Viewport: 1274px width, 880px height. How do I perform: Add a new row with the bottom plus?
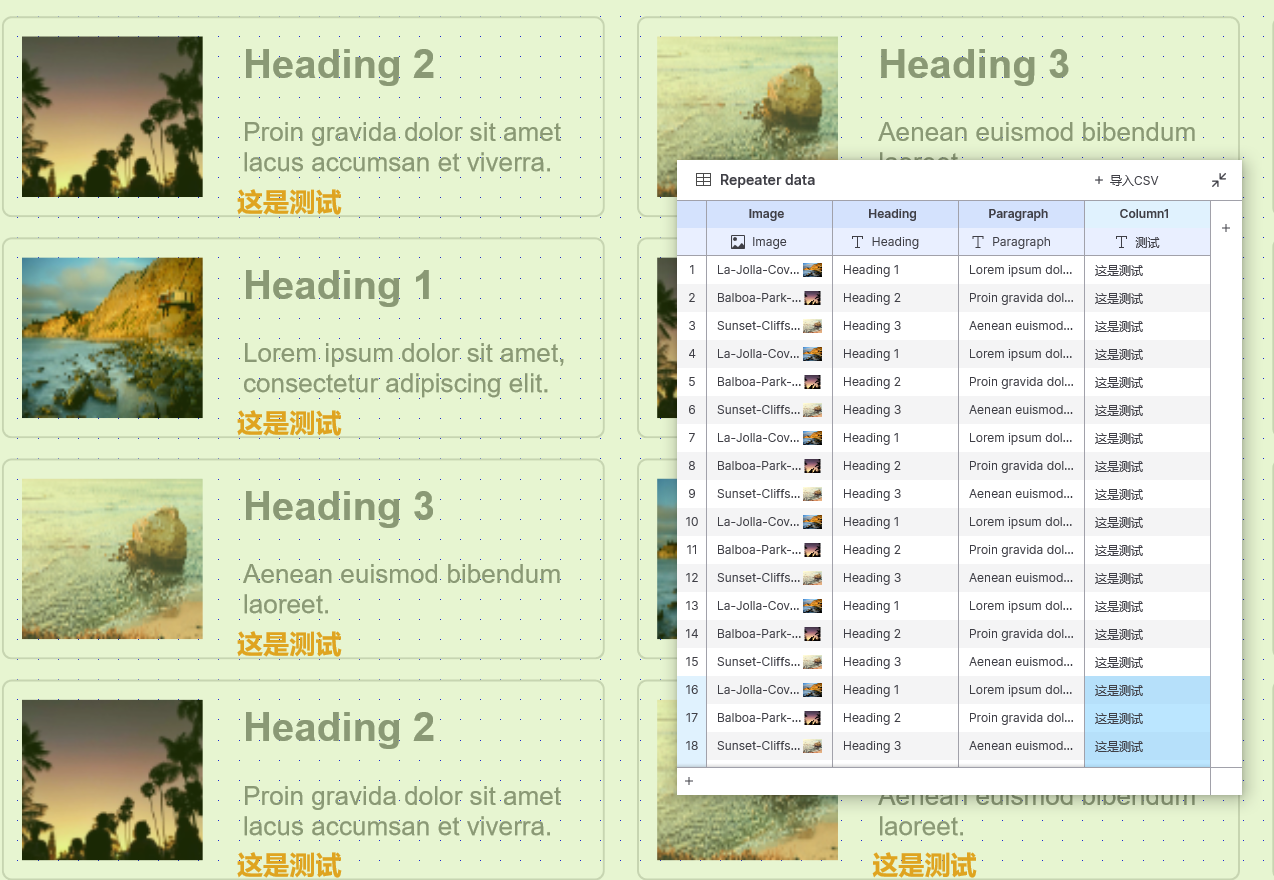689,781
